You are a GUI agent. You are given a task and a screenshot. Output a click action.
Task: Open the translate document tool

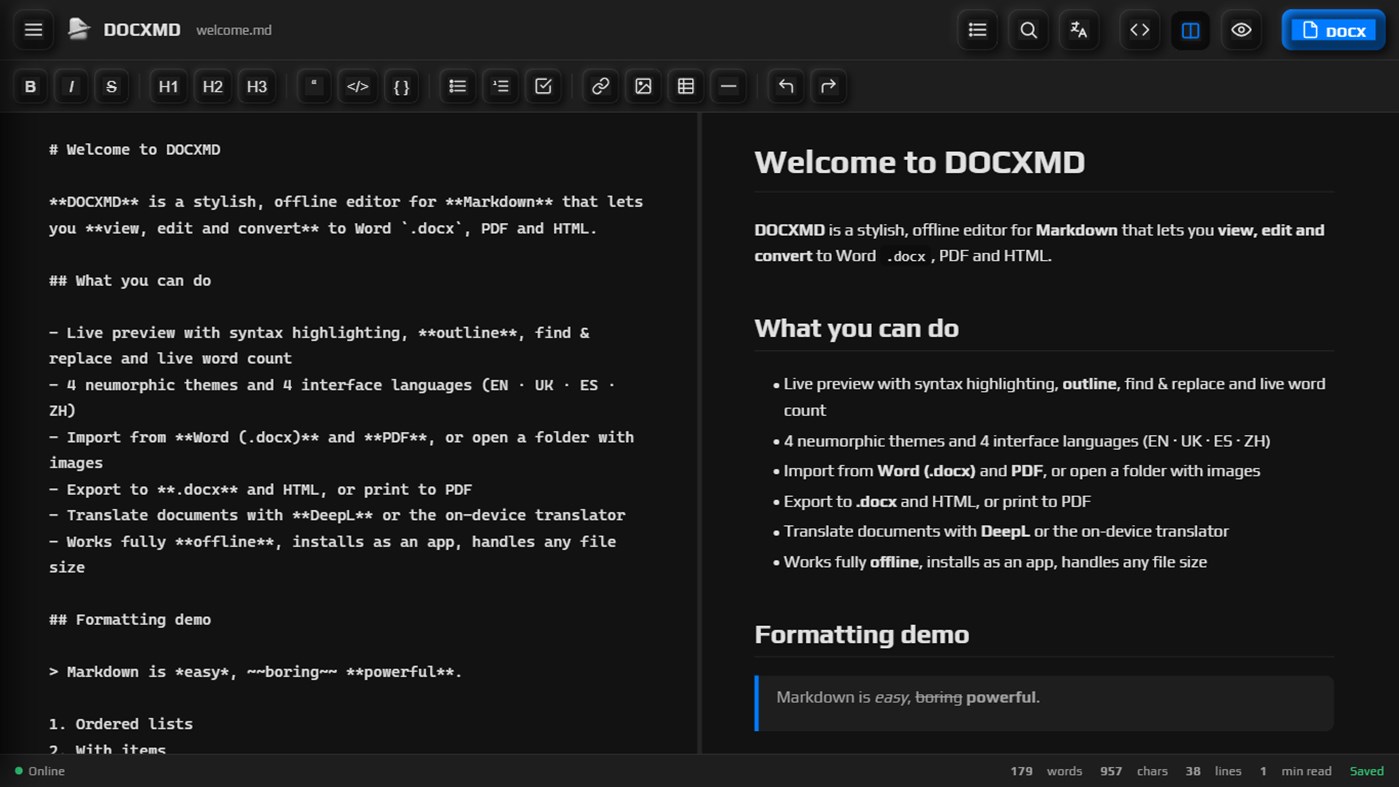1079,30
